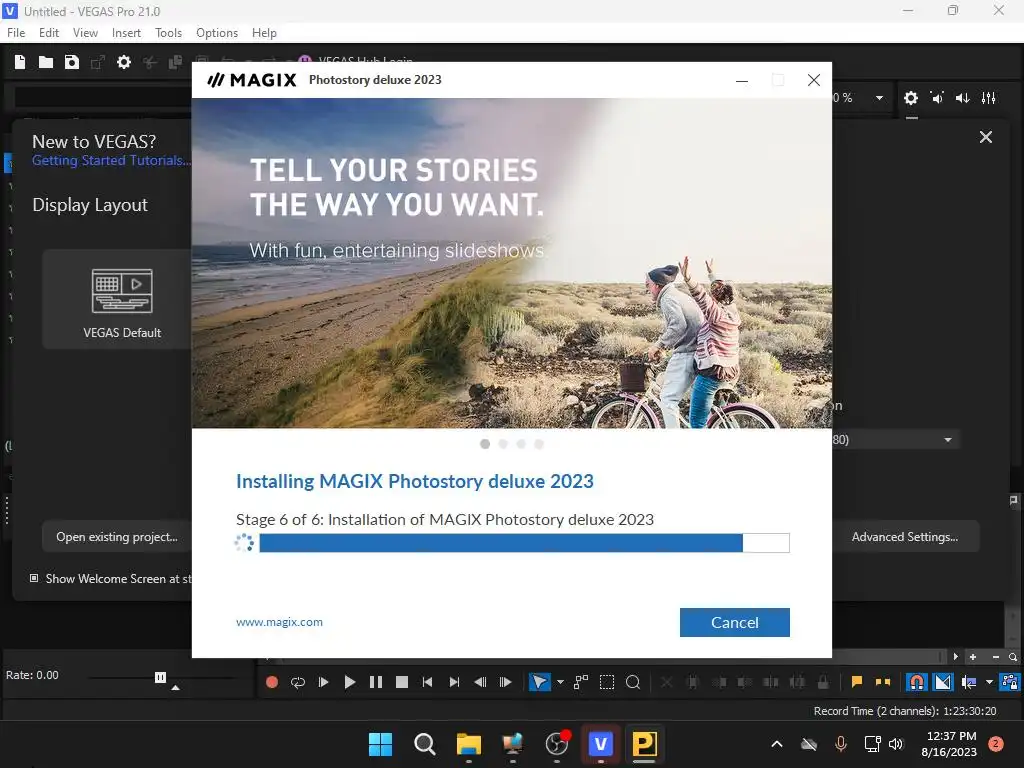Close the VEGAS welcome screen panel
Screen dimensions: 1024x768
point(986,137)
